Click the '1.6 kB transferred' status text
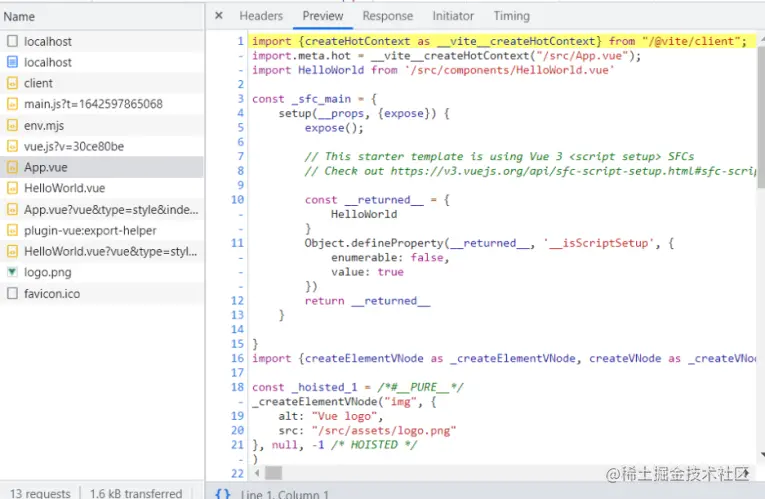 click(136, 493)
